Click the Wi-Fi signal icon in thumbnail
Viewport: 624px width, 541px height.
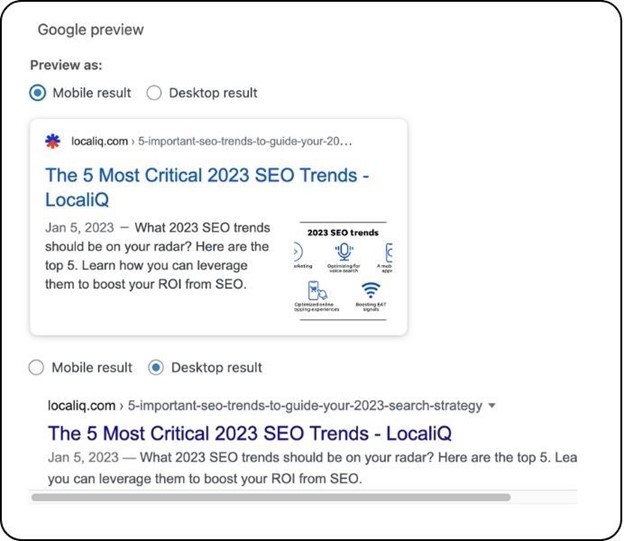(371, 291)
